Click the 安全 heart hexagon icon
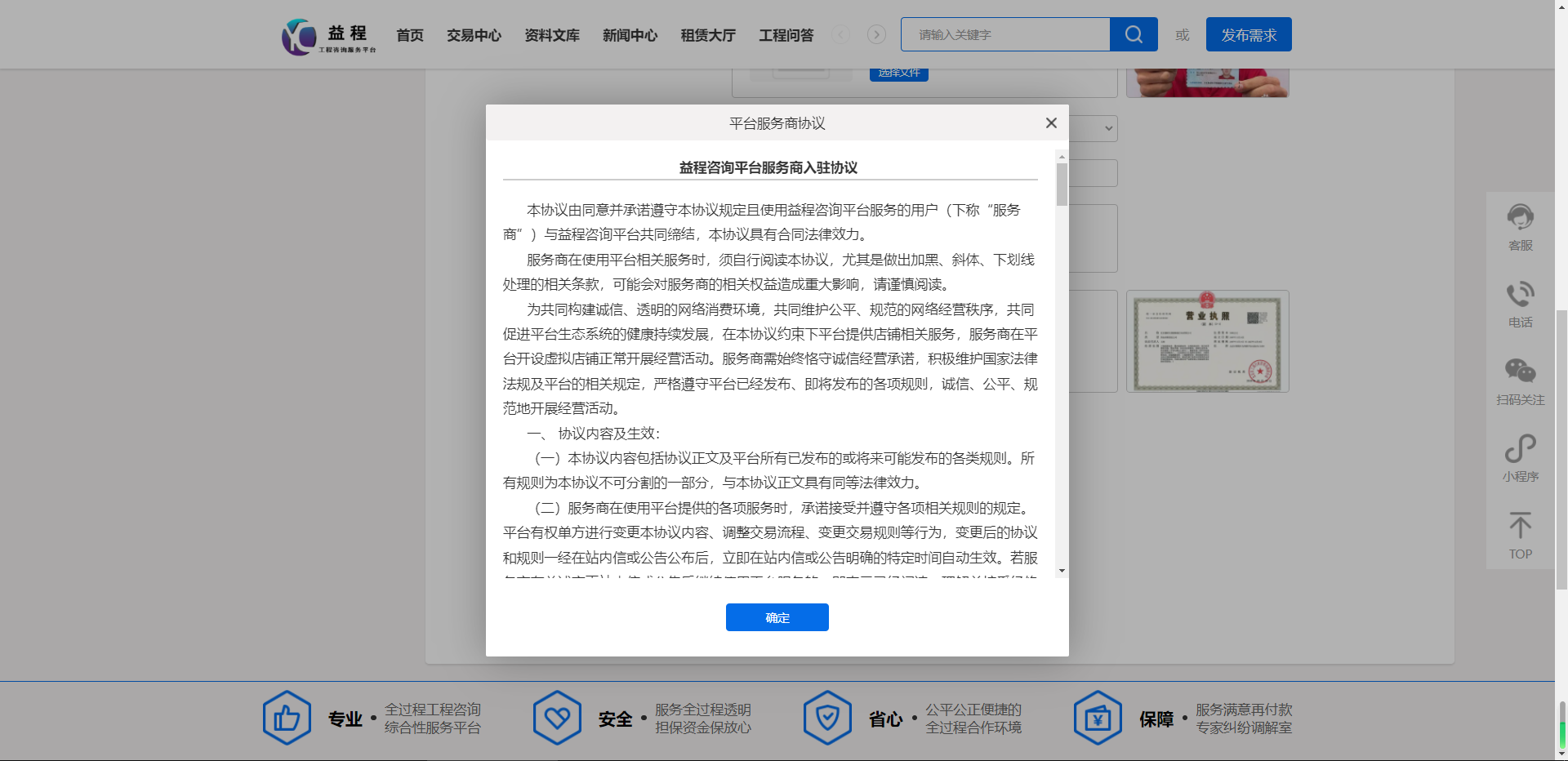Image resolution: width=1568 pixels, height=761 pixels. (557, 718)
